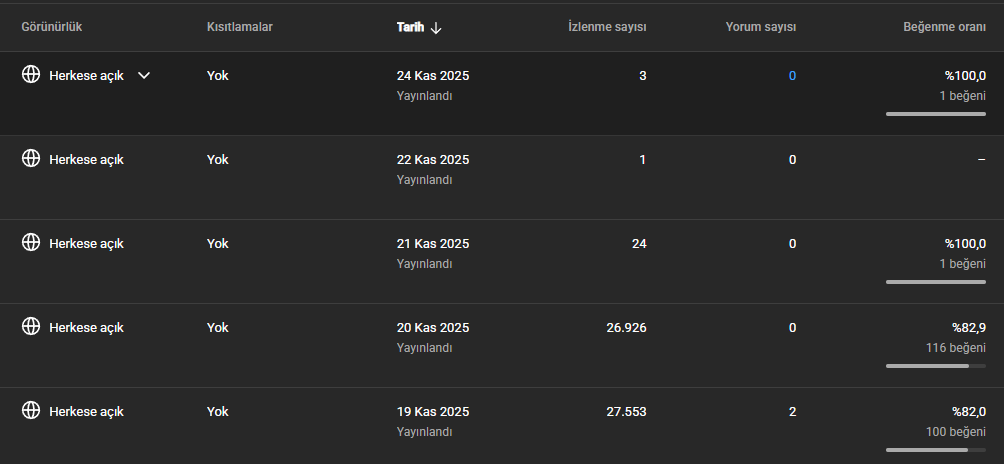Click the like ratio bar for %82,9
Screen dimensions: 1004x464
click(x=936, y=366)
